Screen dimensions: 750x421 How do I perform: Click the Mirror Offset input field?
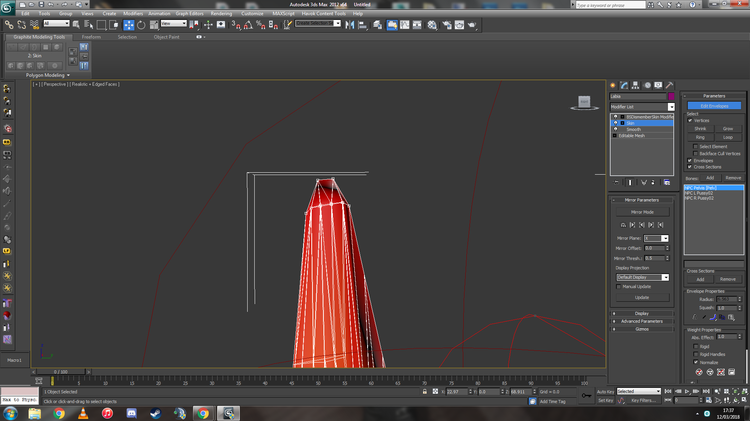654,248
